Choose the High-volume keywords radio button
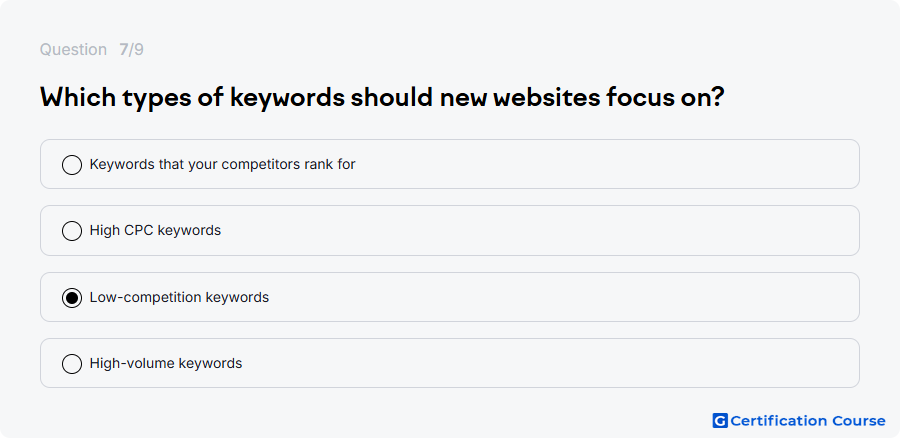The width and height of the screenshot is (900, 438). [x=72, y=364]
